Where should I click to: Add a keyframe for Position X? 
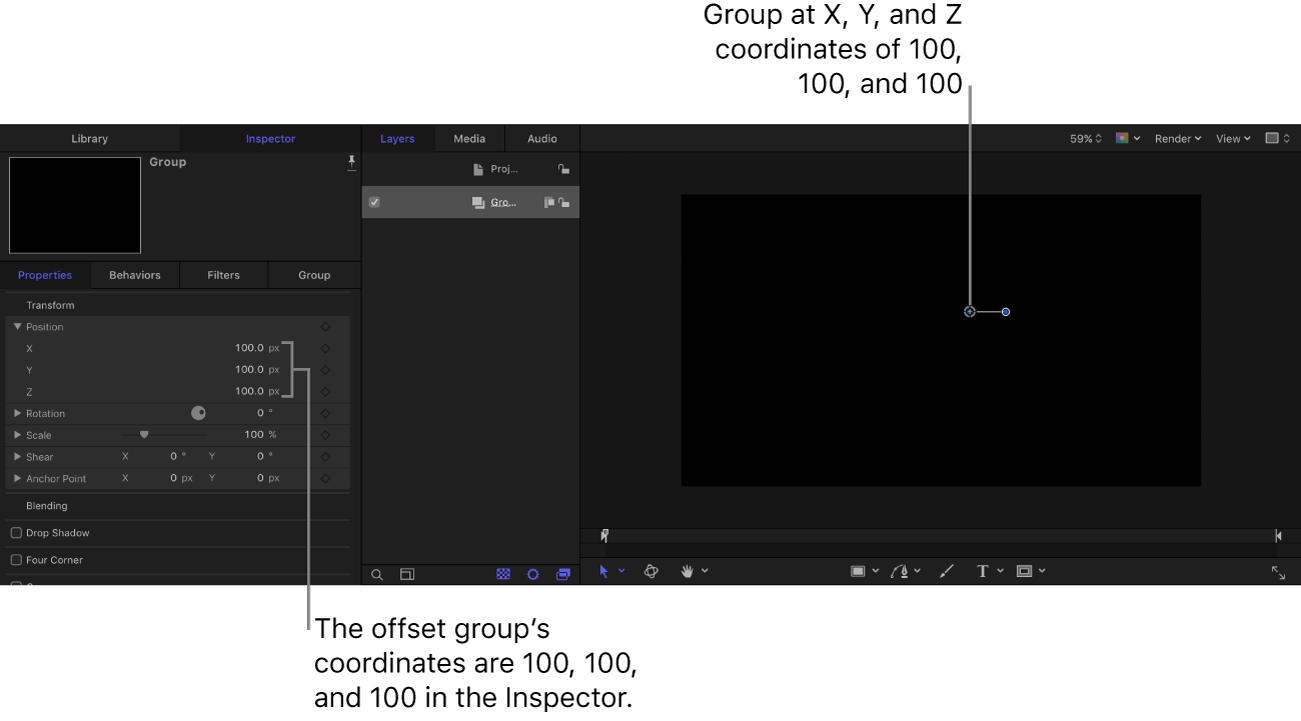click(325, 347)
